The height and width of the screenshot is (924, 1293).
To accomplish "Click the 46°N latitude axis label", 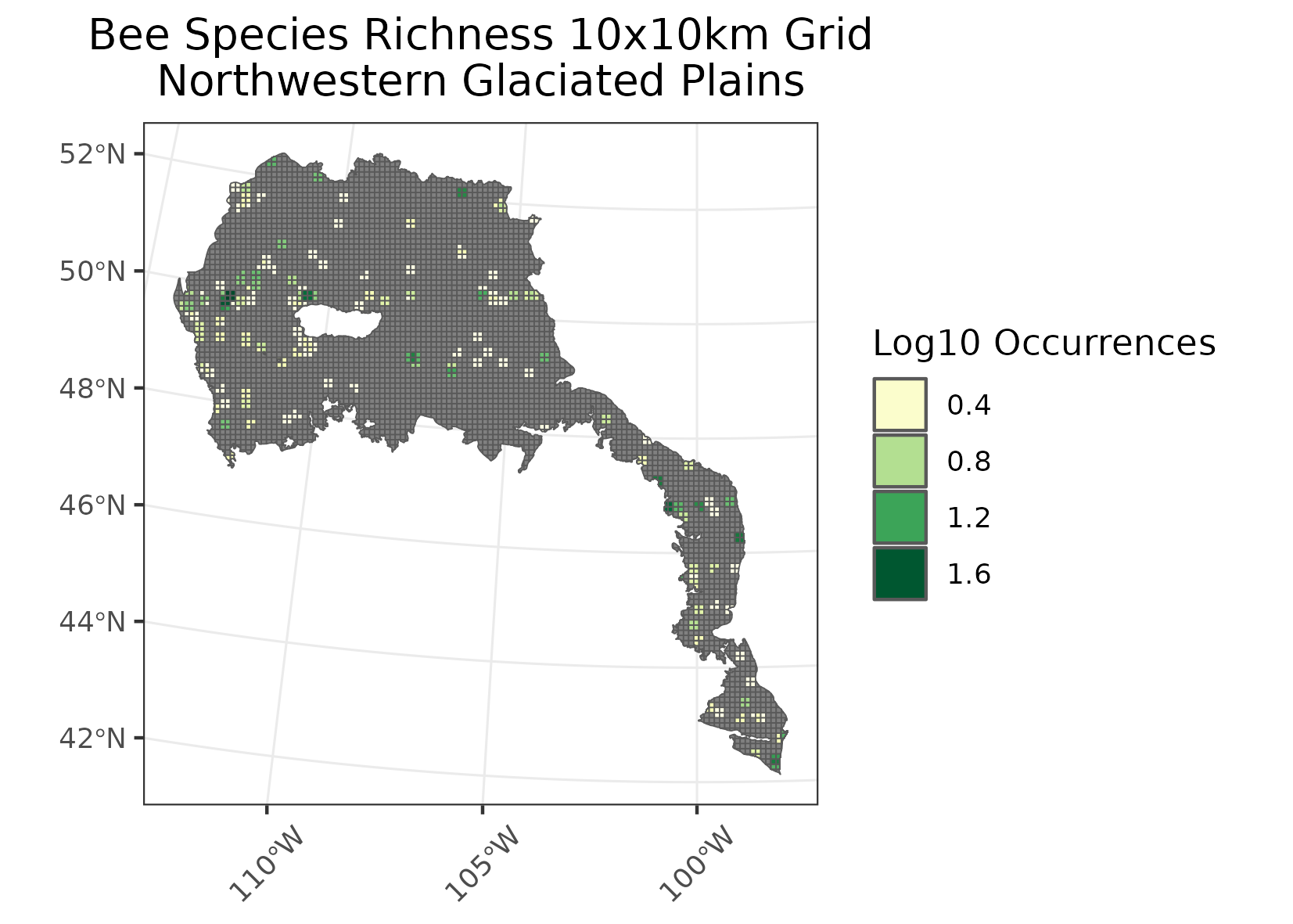I will click(92, 505).
